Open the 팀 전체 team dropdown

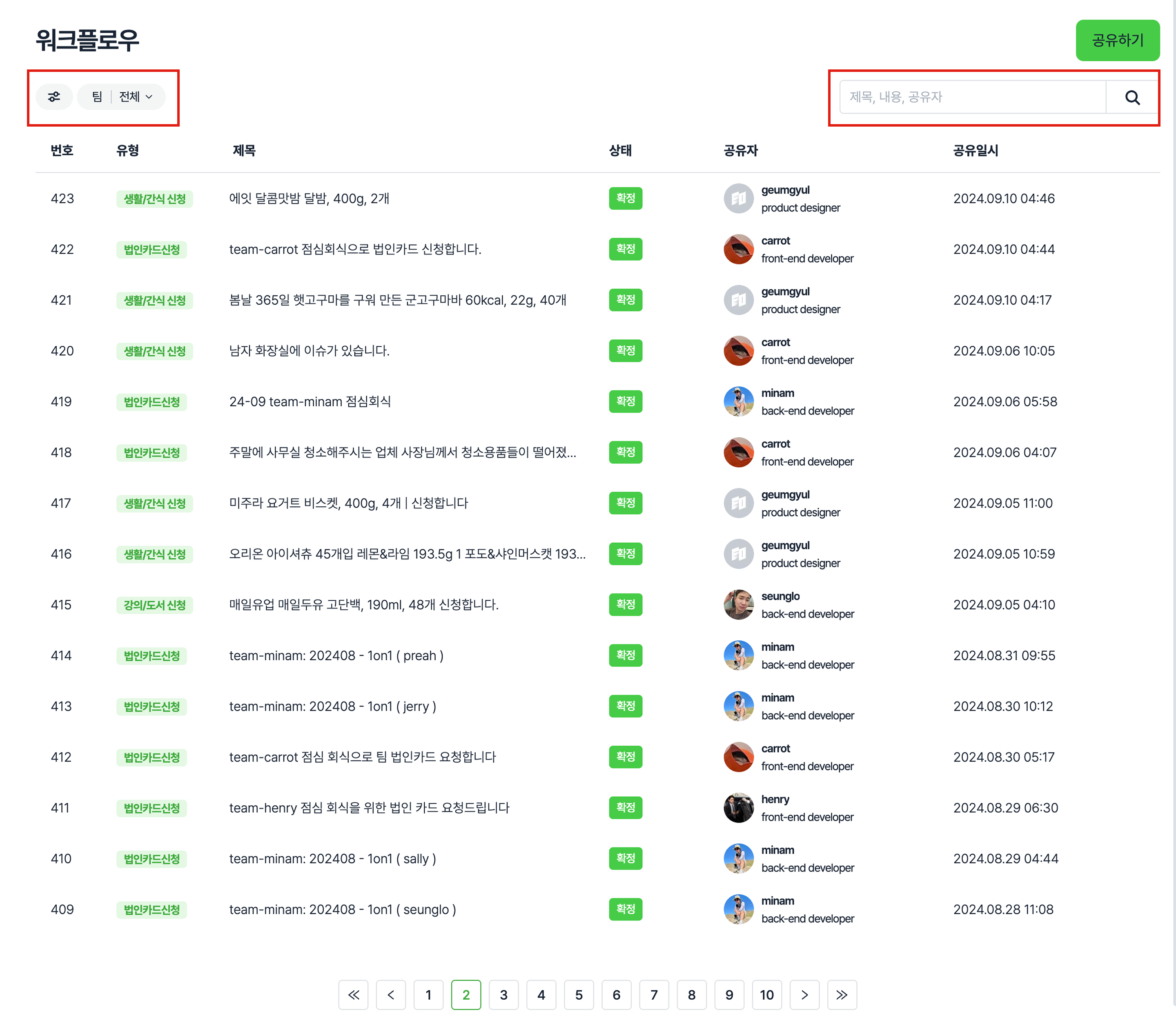point(122,97)
